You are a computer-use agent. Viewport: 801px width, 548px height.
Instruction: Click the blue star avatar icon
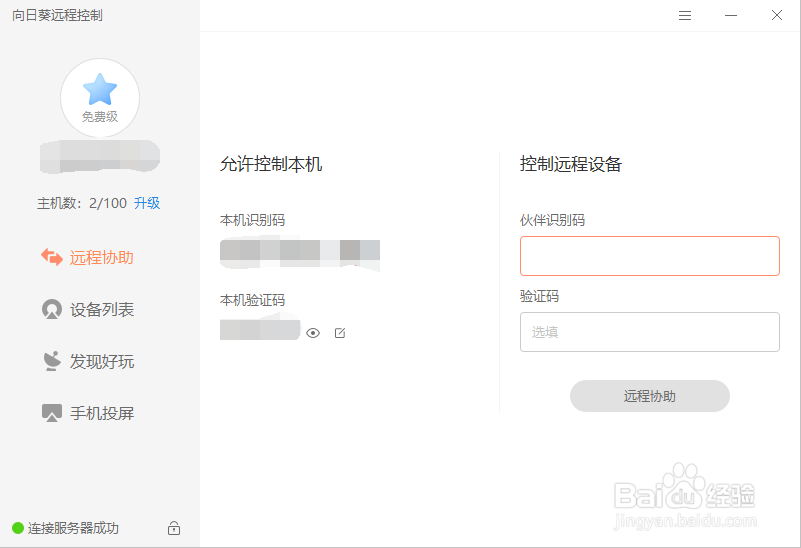100,89
